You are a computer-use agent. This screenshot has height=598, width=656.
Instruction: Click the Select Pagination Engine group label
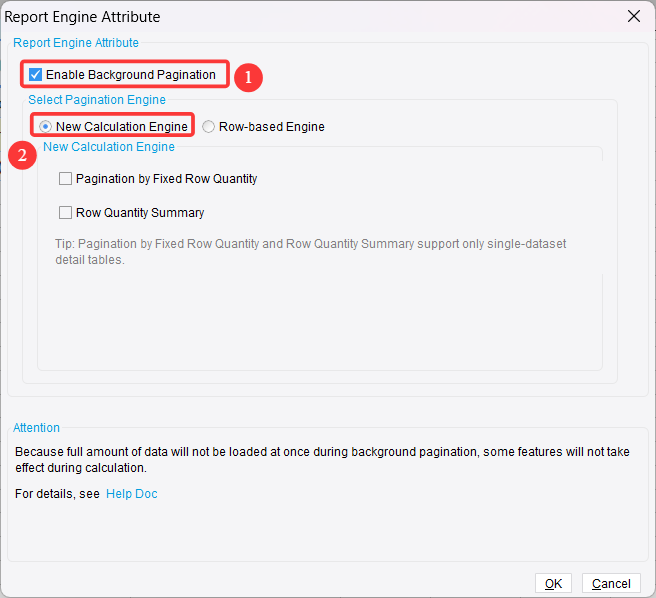point(97,100)
